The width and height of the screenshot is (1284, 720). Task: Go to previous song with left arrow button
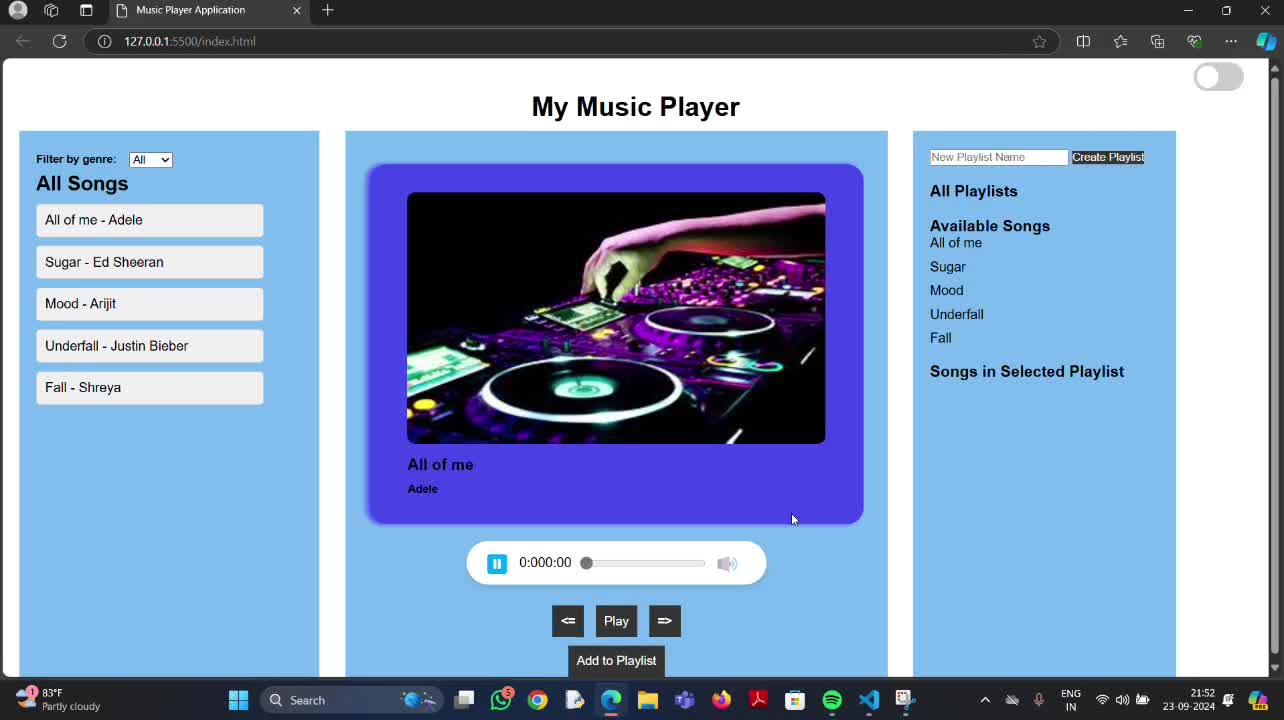coord(568,621)
